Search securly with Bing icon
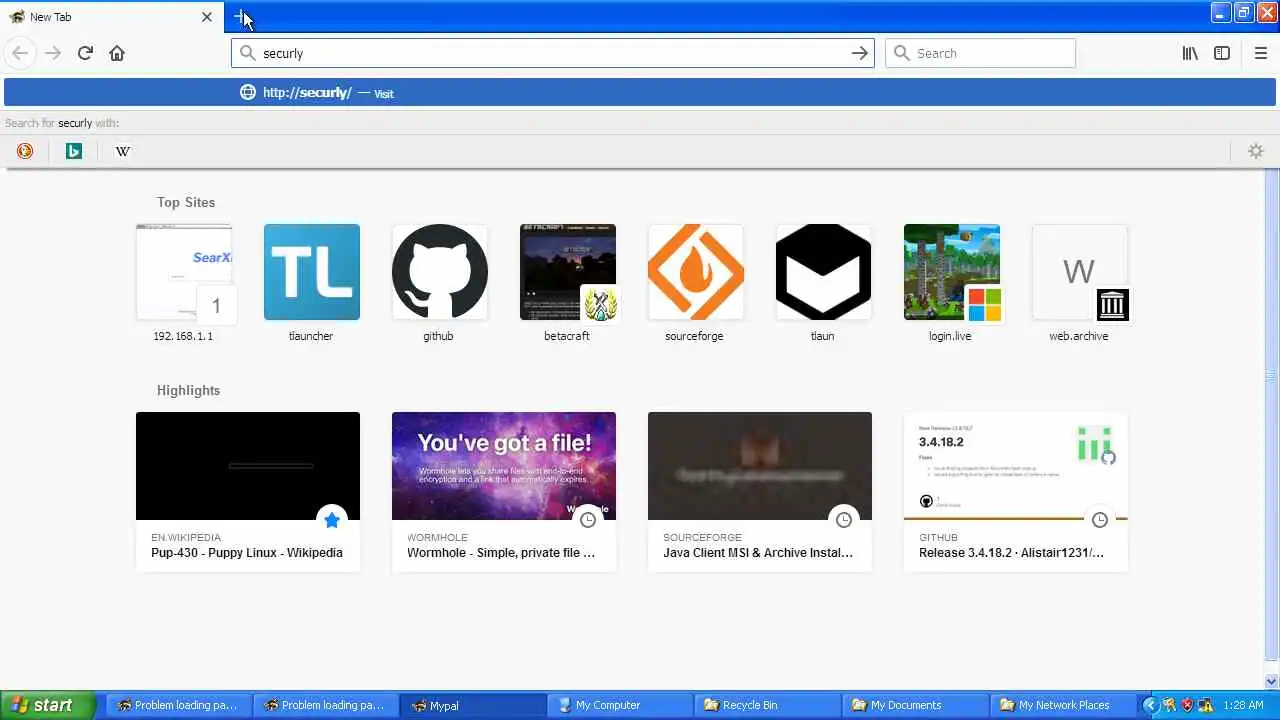This screenshot has height=720, width=1280. tap(74, 151)
